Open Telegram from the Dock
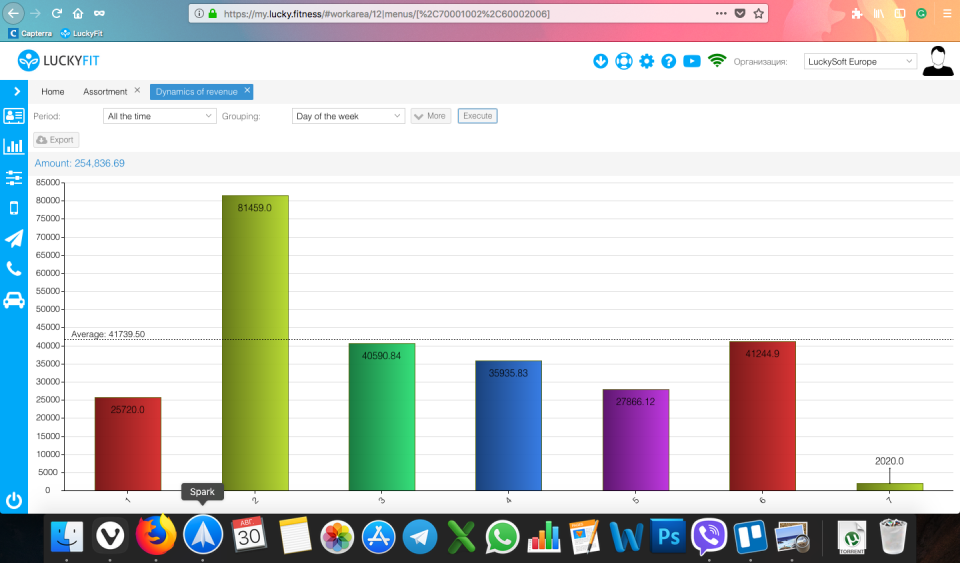Viewport: 960px width, 563px height. pyautogui.click(x=420, y=537)
